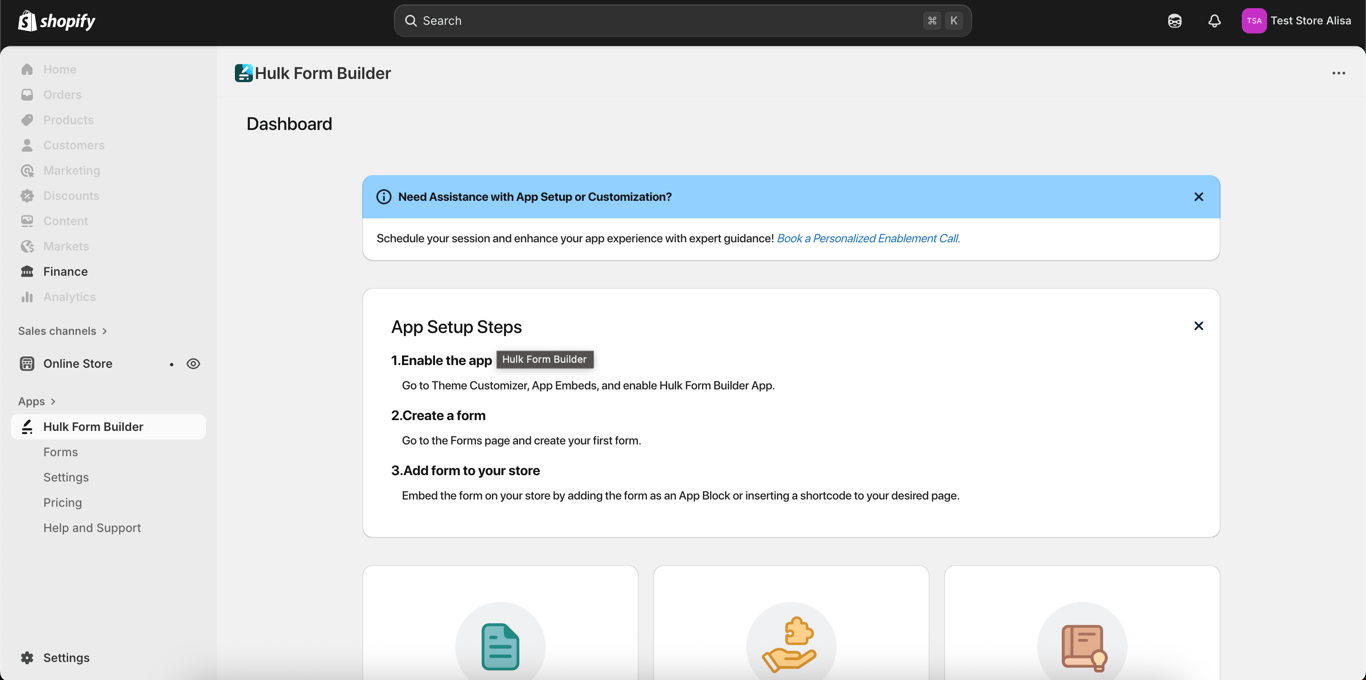Expand the Sales channels section

[x=62, y=331]
